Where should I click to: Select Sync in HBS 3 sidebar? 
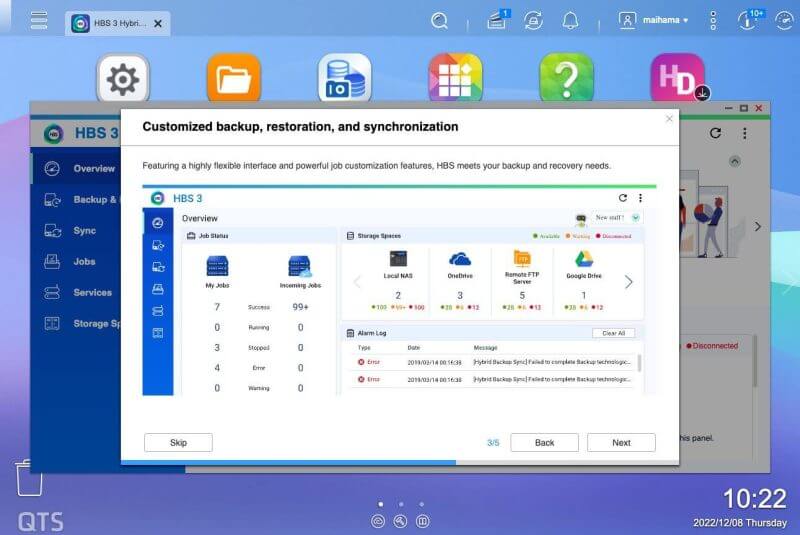77,231
